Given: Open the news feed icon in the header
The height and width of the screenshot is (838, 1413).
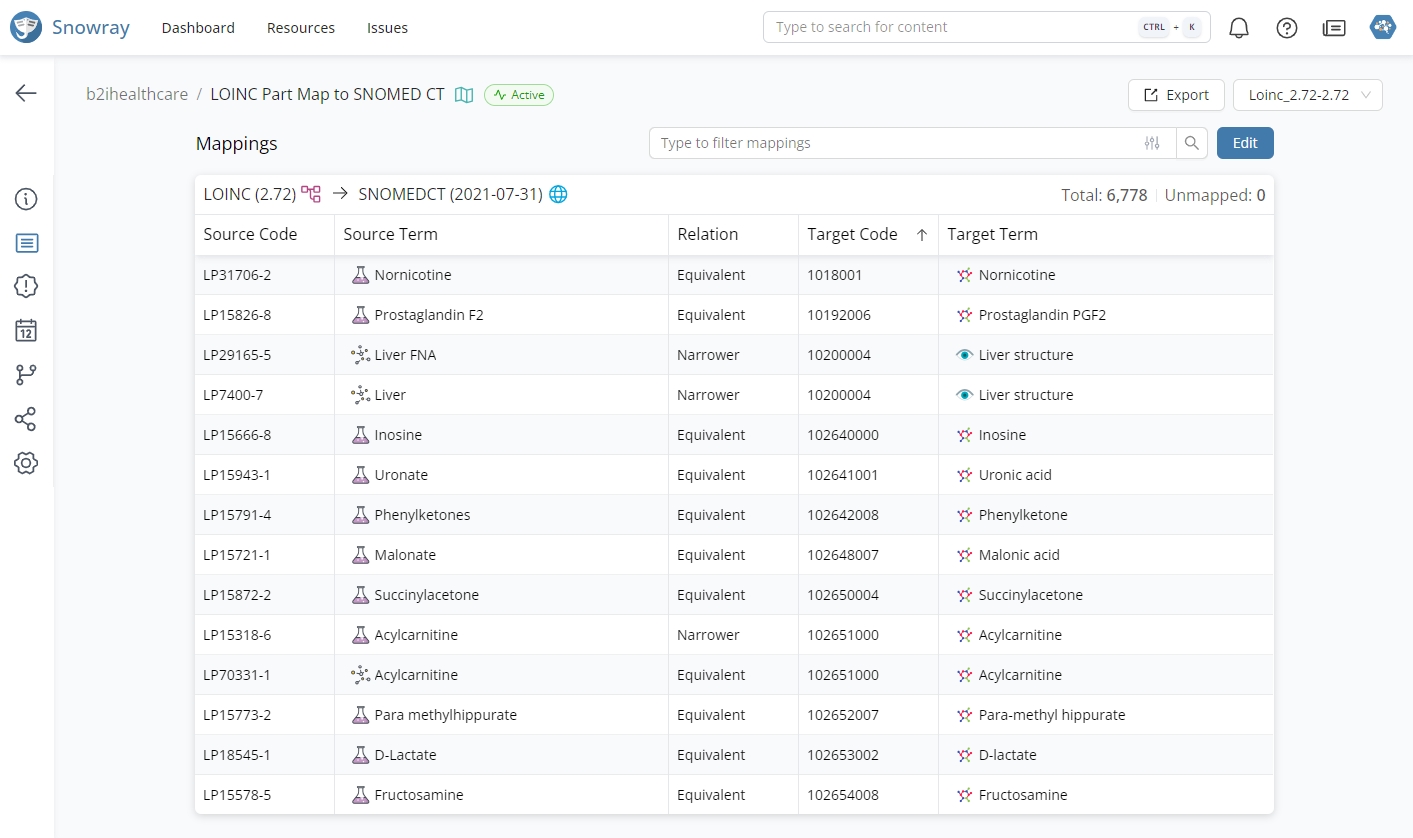Looking at the screenshot, I should point(1334,28).
